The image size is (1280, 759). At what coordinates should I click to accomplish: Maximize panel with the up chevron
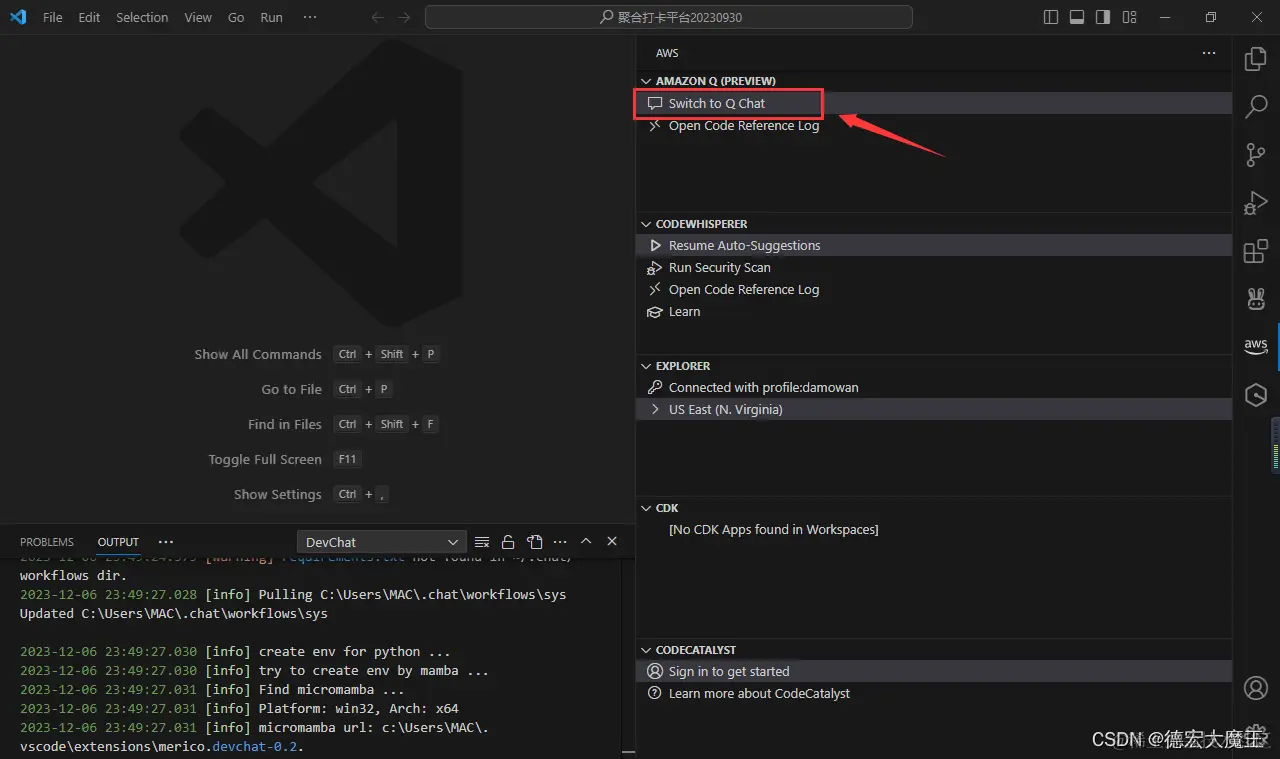586,542
